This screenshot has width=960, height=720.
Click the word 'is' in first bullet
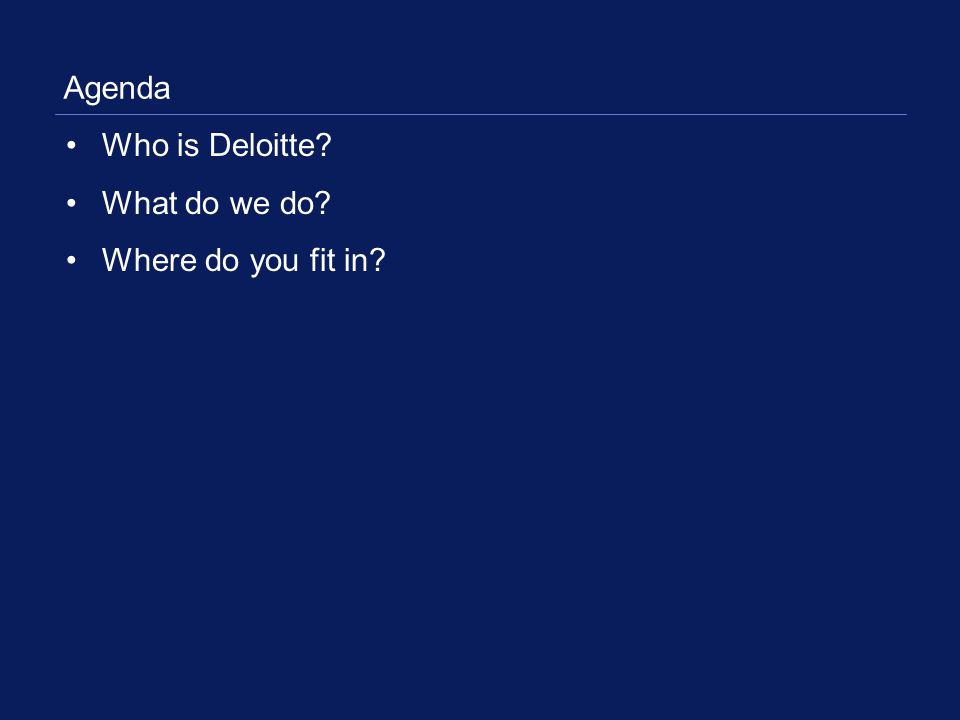click(x=189, y=145)
